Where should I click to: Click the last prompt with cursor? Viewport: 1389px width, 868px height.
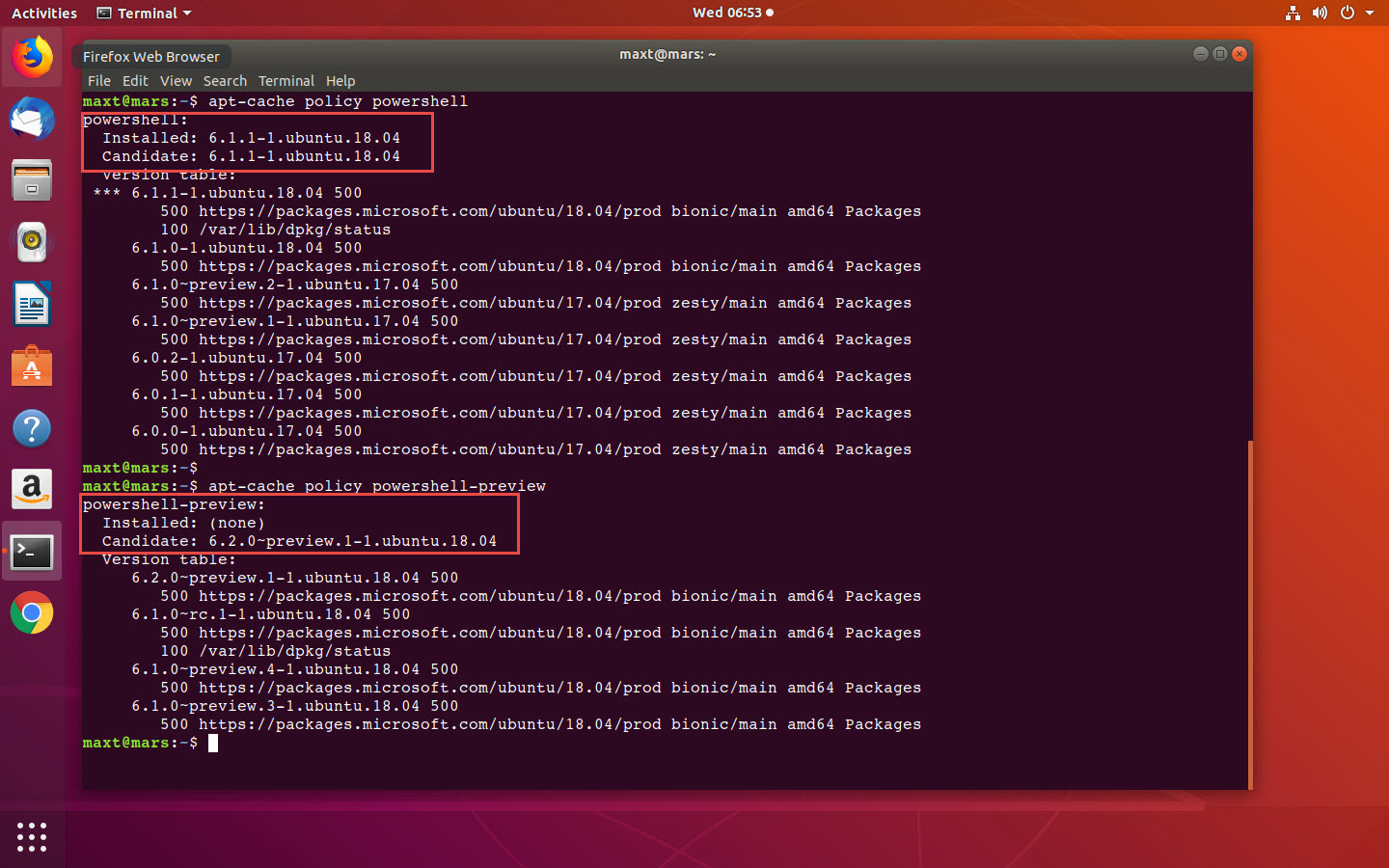pos(150,743)
